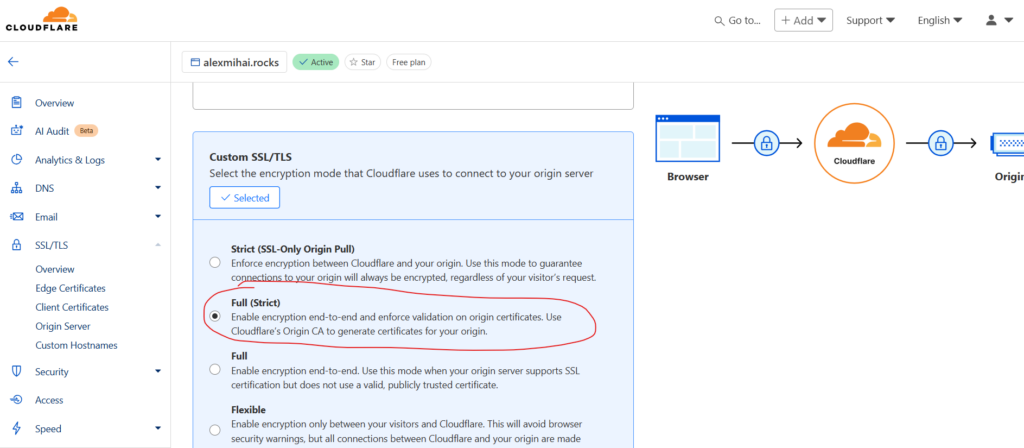Image resolution: width=1024 pixels, height=448 pixels.
Task: Open the English language dropdown
Action: pyautogui.click(x=940, y=20)
